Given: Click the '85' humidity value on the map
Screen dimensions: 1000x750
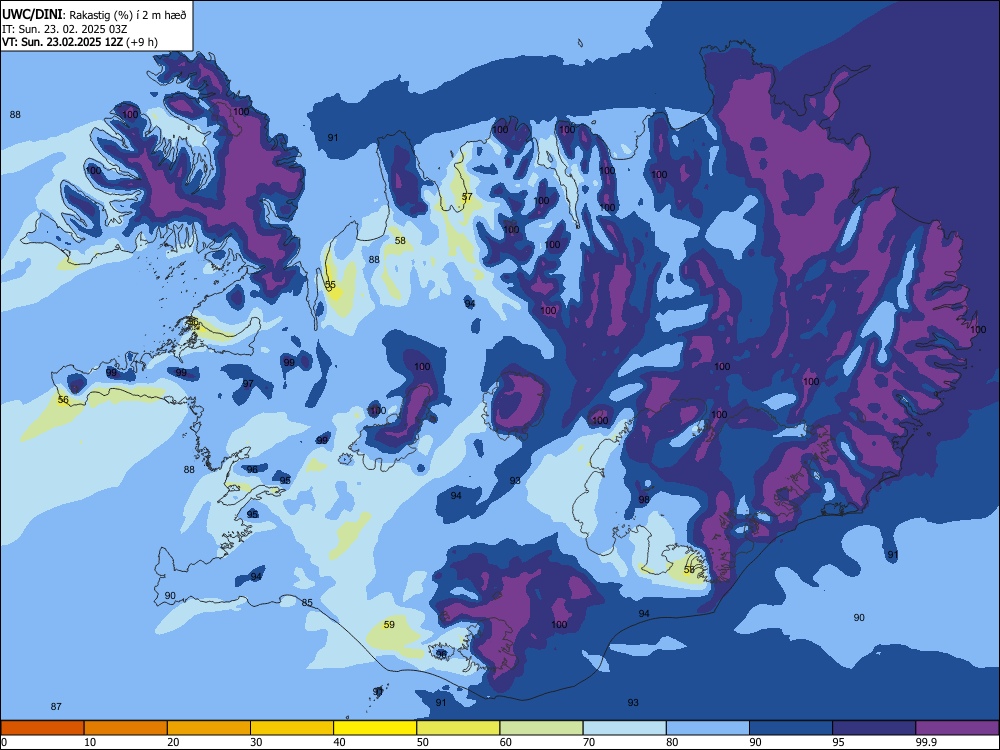Looking at the screenshot, I should coord(307,603).
